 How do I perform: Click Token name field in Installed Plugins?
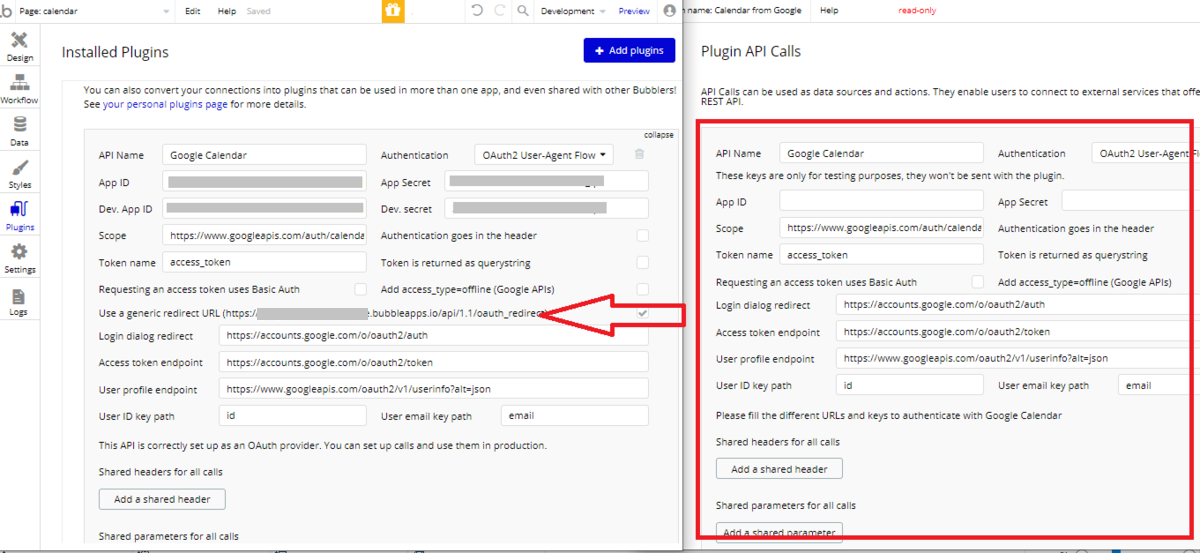[264, 262]
